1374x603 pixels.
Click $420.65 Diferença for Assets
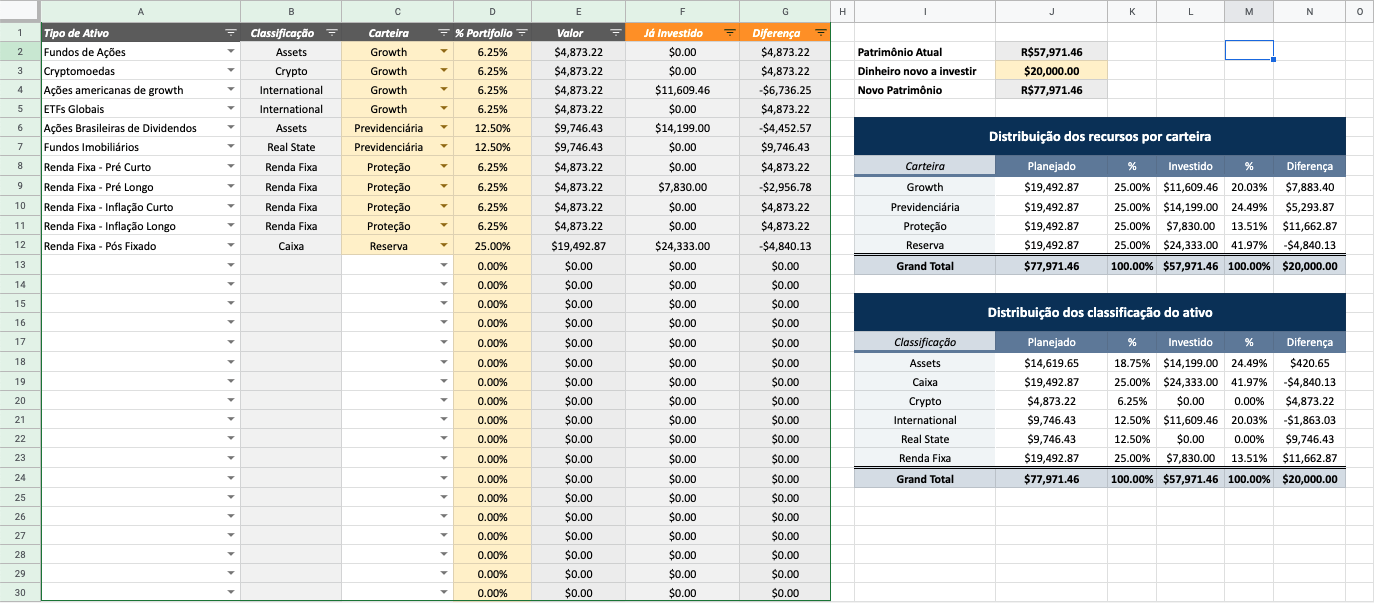point(1310,363)
